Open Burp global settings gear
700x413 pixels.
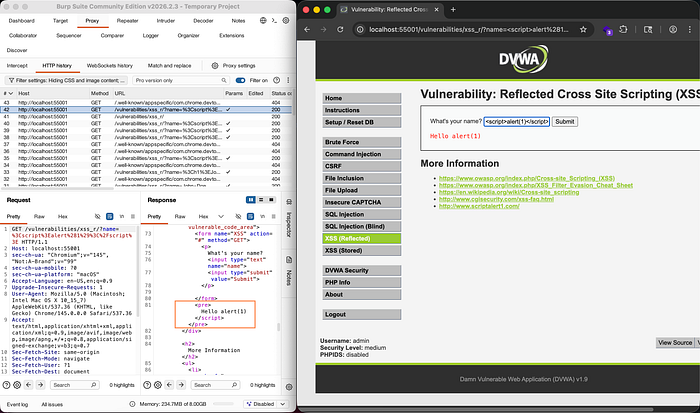(x=286, y=21)
